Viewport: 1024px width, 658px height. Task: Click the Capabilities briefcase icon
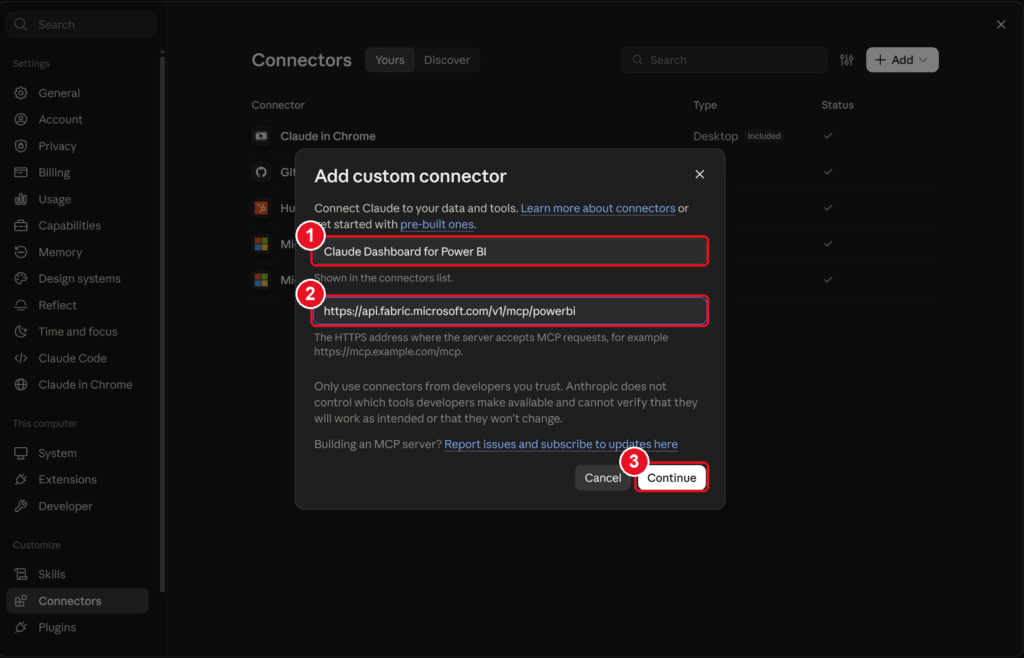tap(21, 225)
